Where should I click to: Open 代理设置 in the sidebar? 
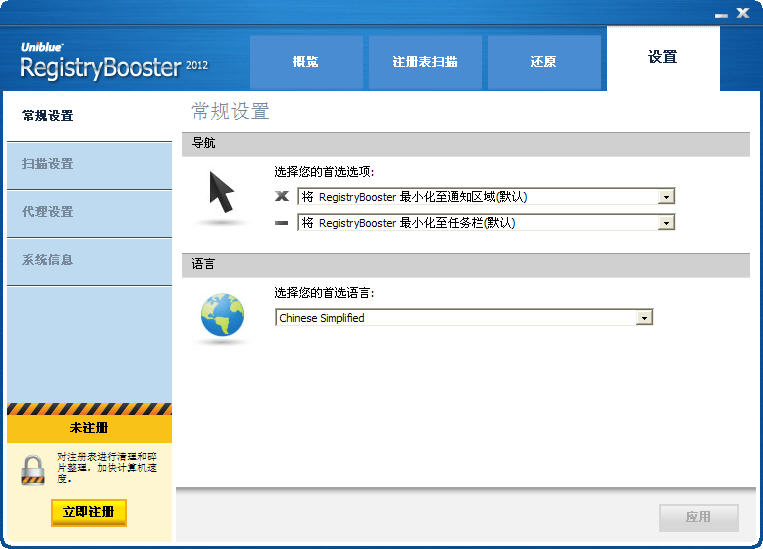(90, 213)
